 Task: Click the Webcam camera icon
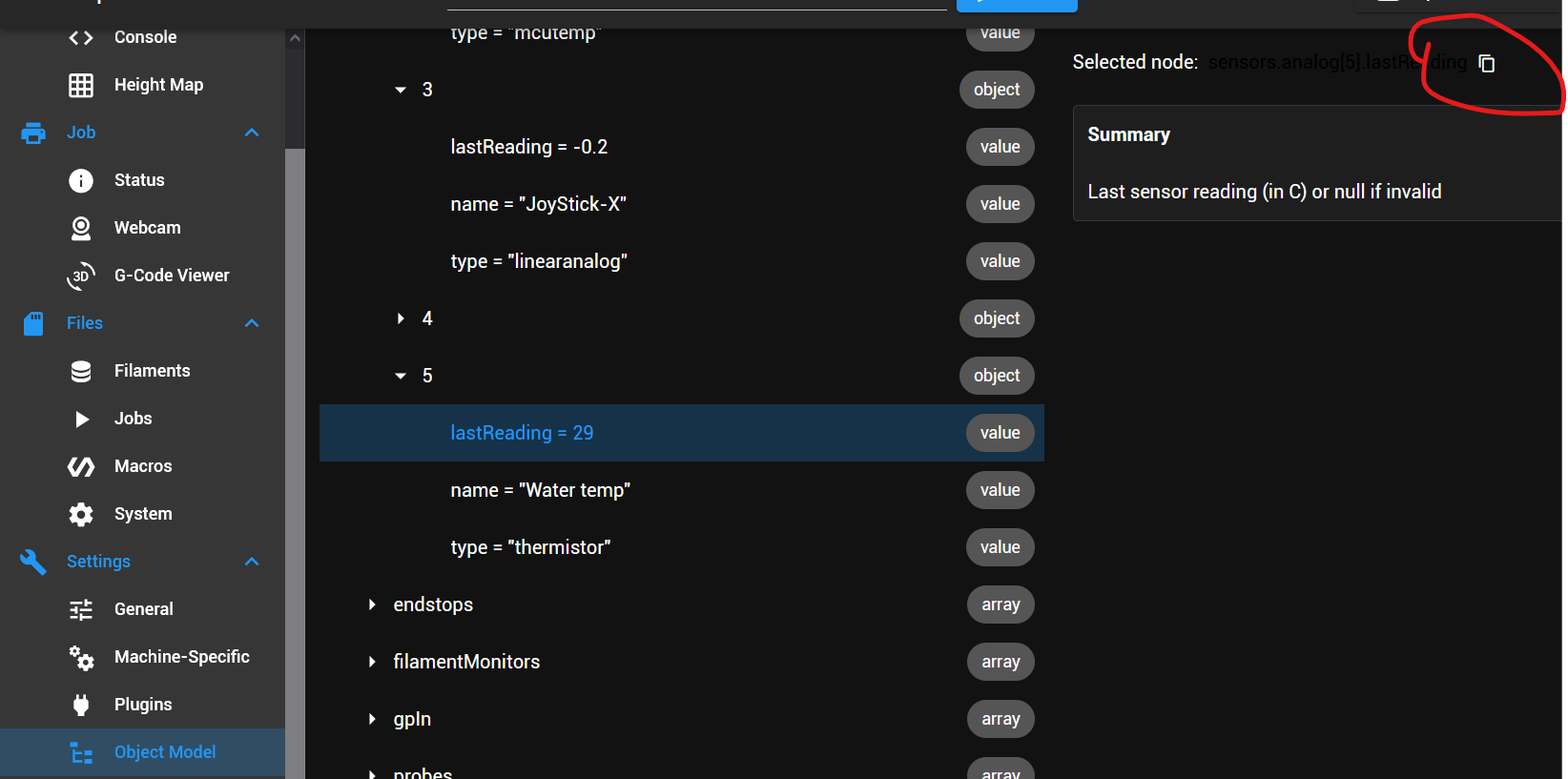pos(81,228)
